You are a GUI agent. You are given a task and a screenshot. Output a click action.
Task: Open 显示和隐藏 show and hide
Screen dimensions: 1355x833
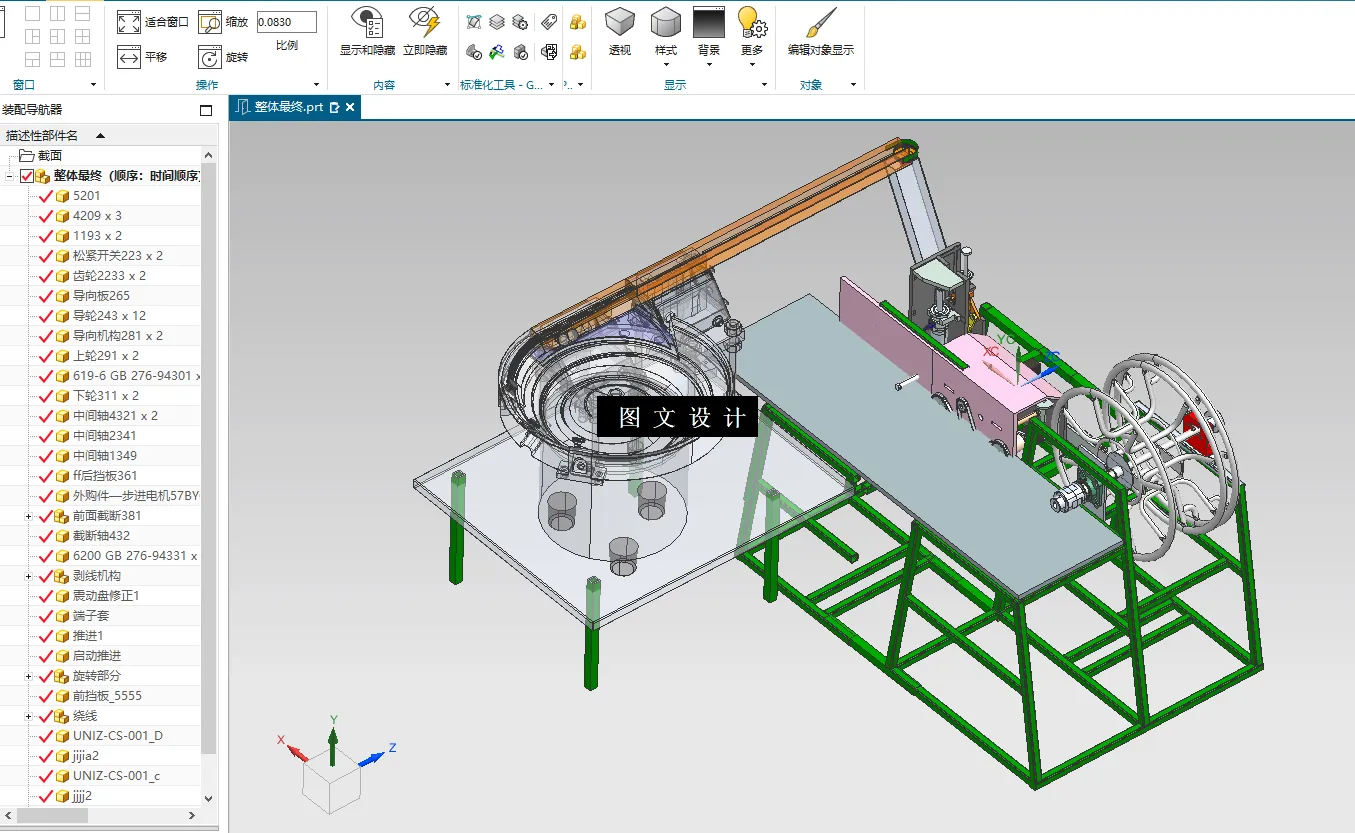coord(367,31)
